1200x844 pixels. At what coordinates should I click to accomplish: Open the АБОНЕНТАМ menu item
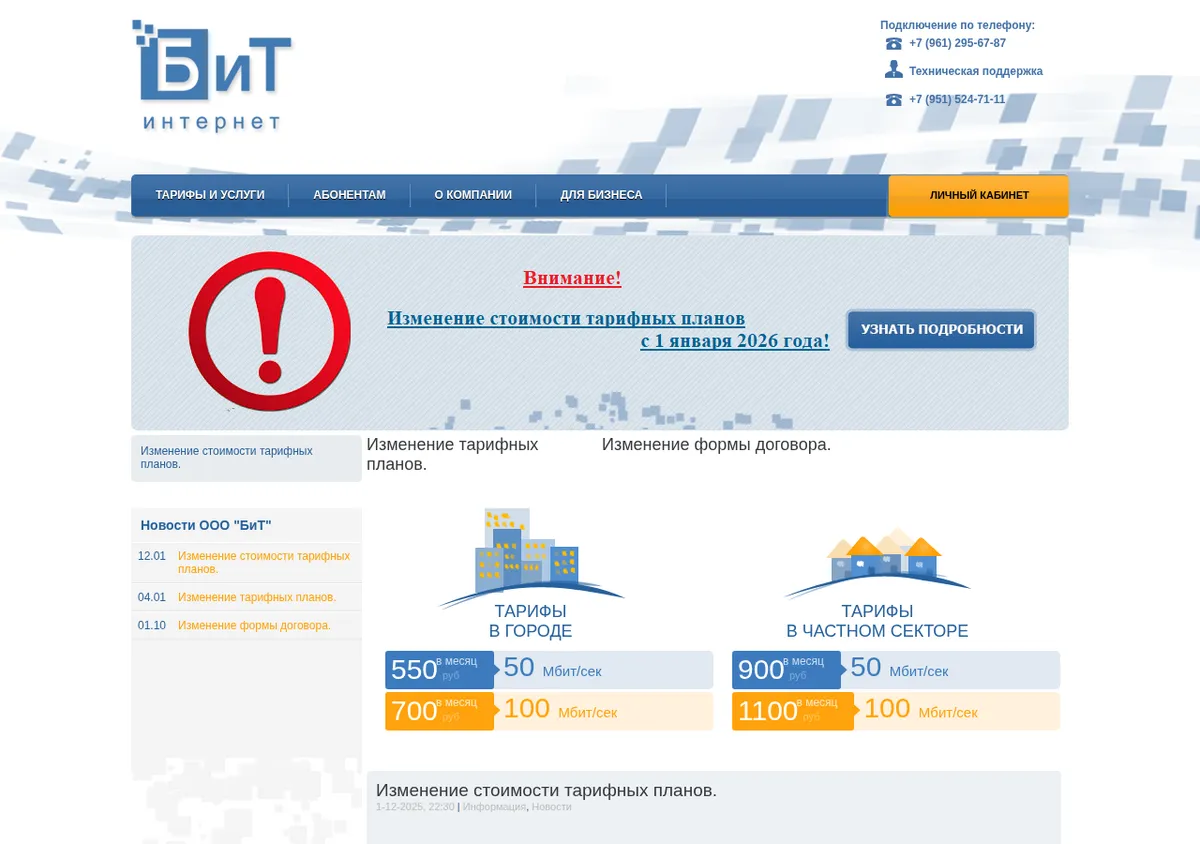tap(349, 195)
